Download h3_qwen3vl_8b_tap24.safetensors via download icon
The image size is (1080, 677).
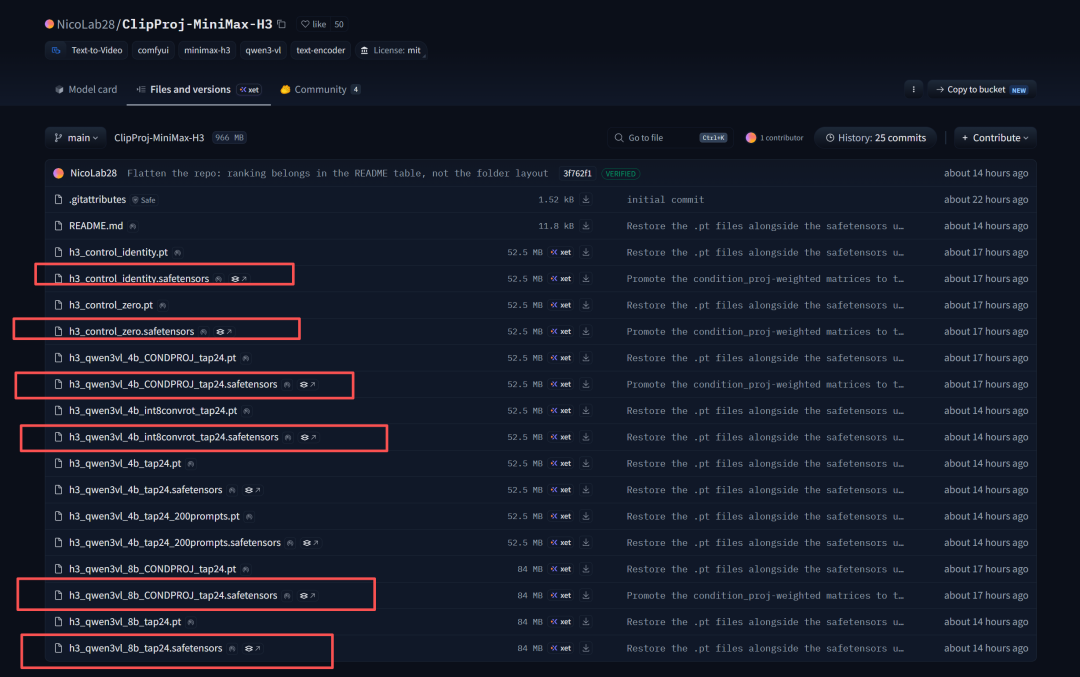tap(586, 648)
